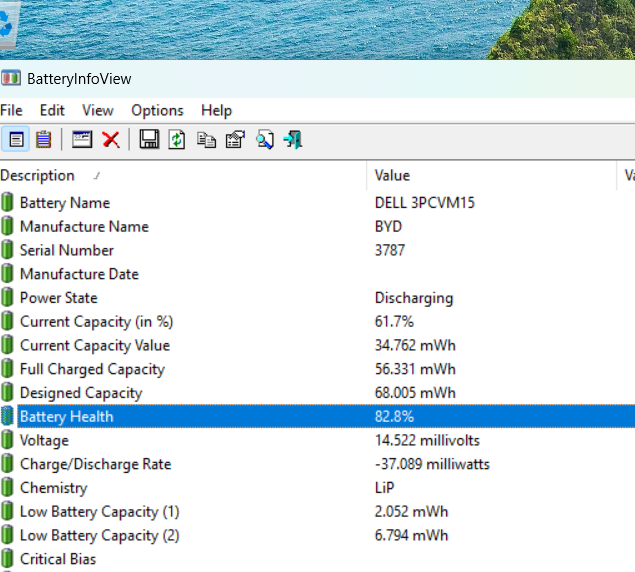
Task: Click battery icon beside Critical Bias
Action: coord(7,559)
